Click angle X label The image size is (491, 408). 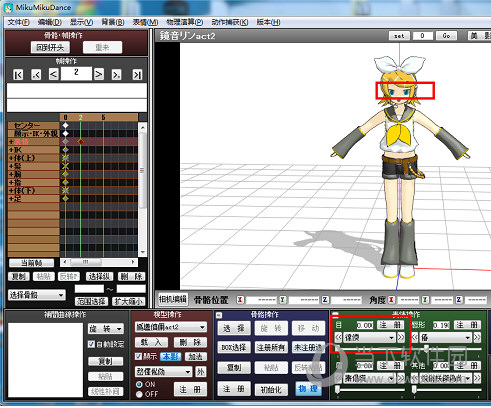391,300
